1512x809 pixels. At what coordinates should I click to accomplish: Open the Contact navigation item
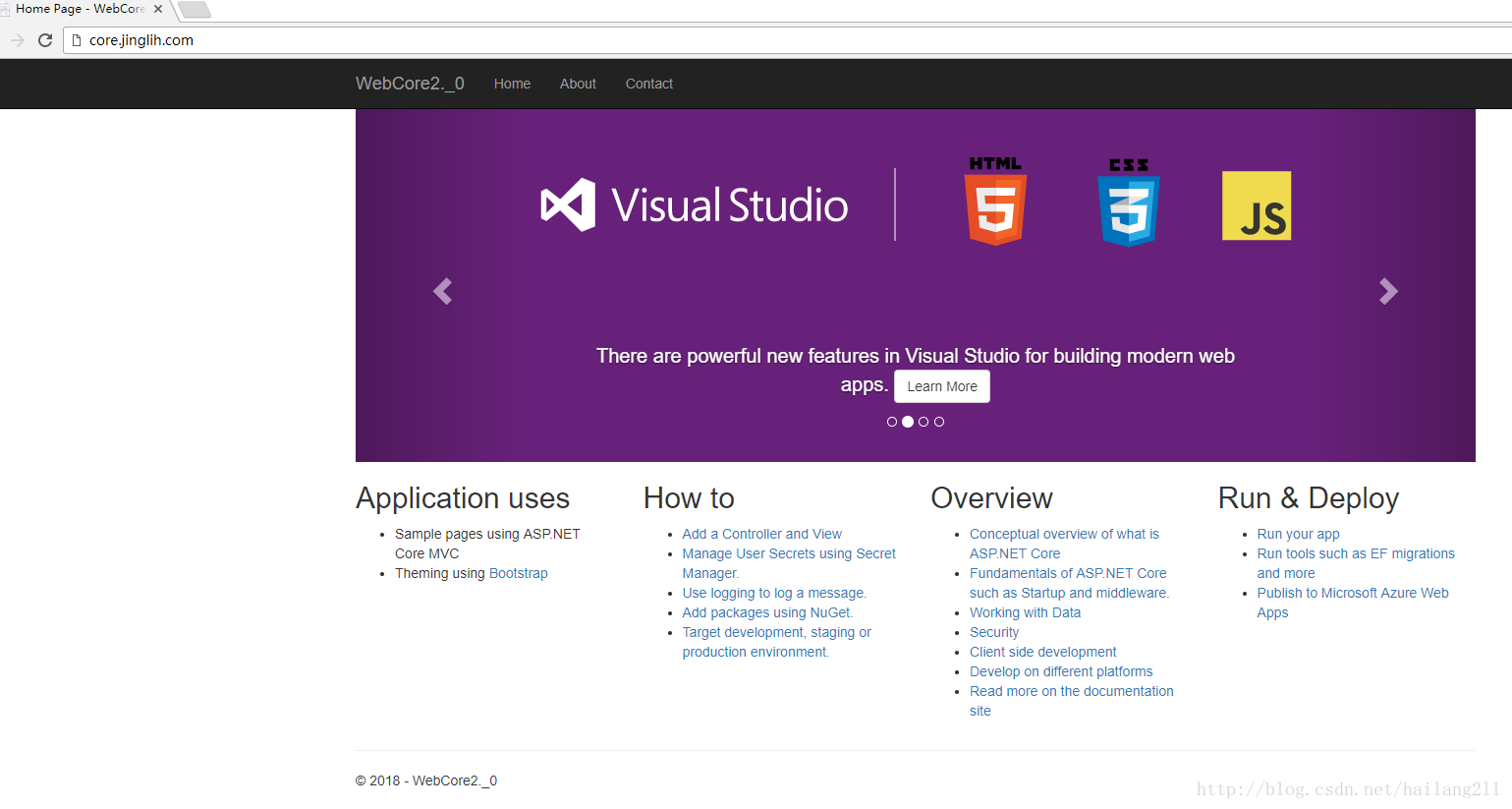649,84
